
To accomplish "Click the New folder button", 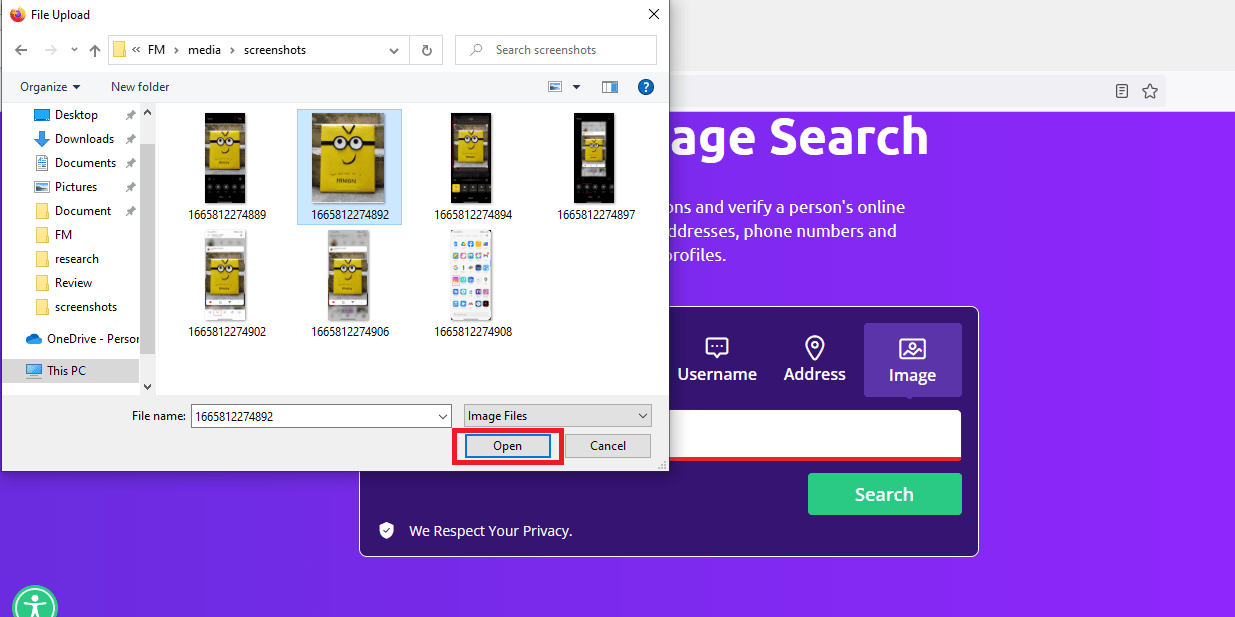I will [140, 87].
